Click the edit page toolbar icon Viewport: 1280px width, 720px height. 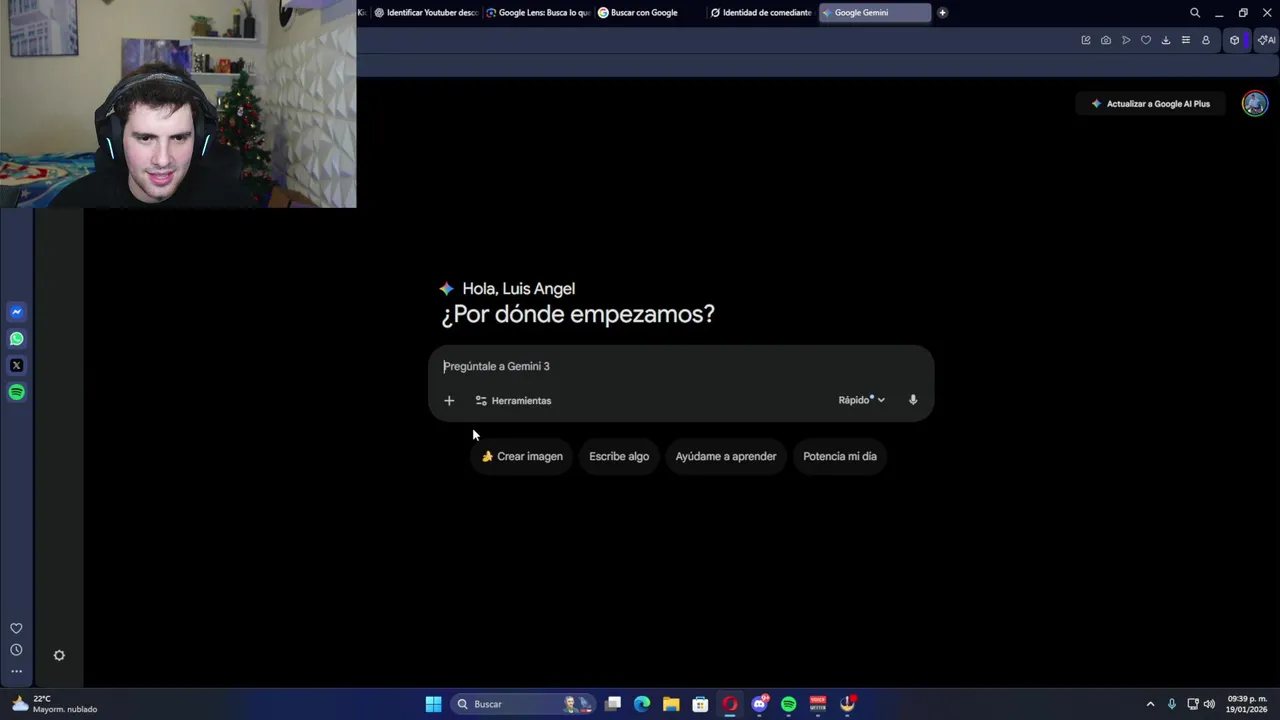[1086, 40]
